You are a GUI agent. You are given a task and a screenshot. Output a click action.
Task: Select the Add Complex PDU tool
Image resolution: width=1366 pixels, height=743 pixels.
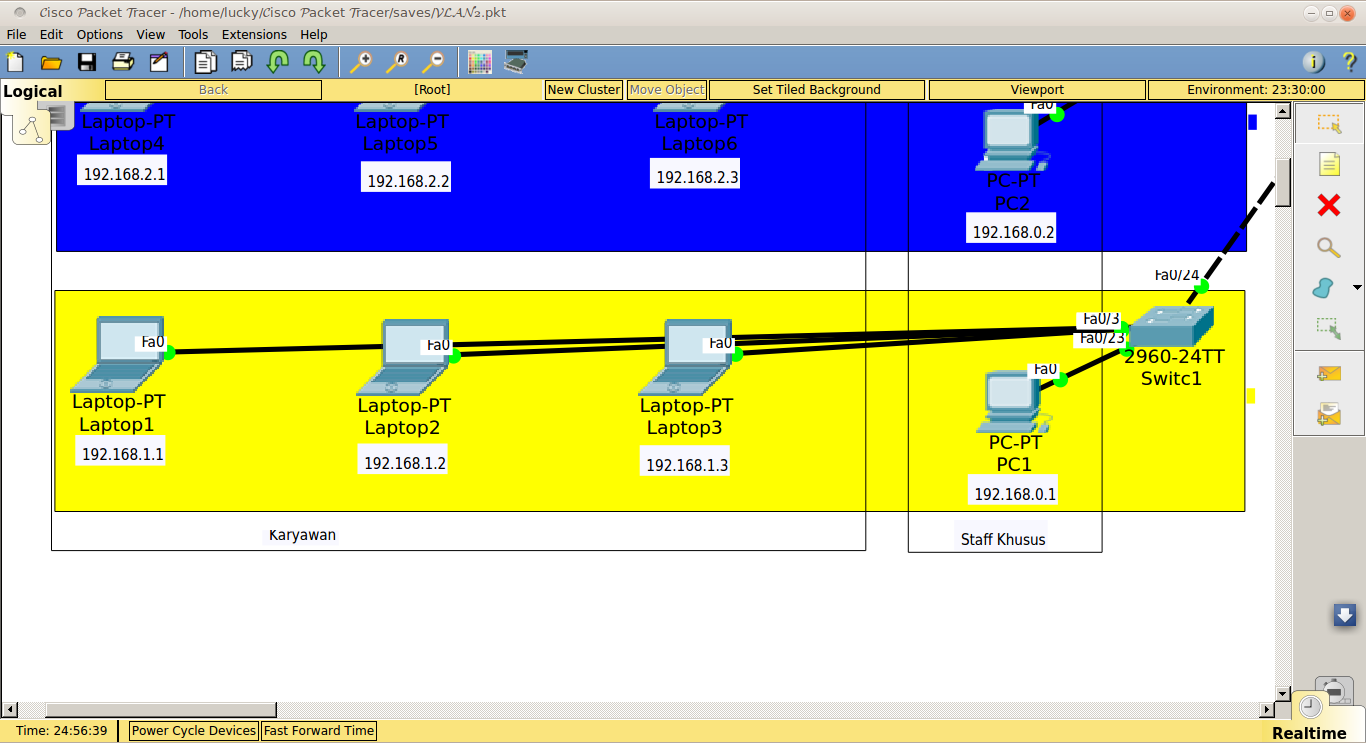click(x=1328, y=412)
